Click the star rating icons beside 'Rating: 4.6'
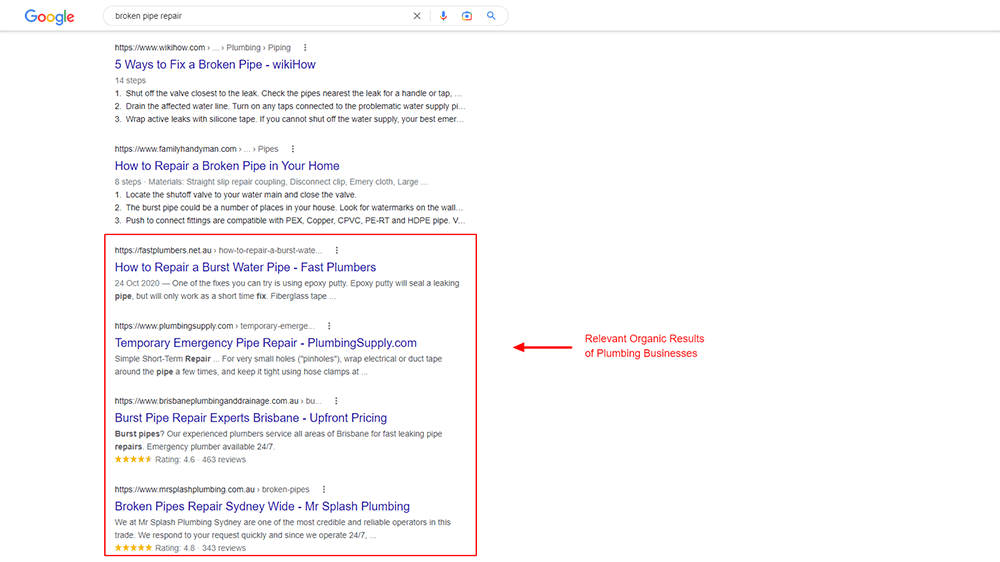This screenshot has height=562, width=1000. point(133,459)
